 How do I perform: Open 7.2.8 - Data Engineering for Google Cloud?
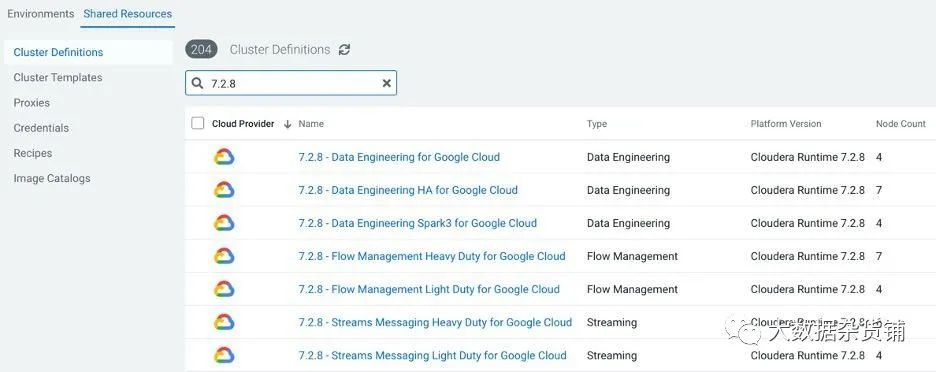[x=399, y=157]
